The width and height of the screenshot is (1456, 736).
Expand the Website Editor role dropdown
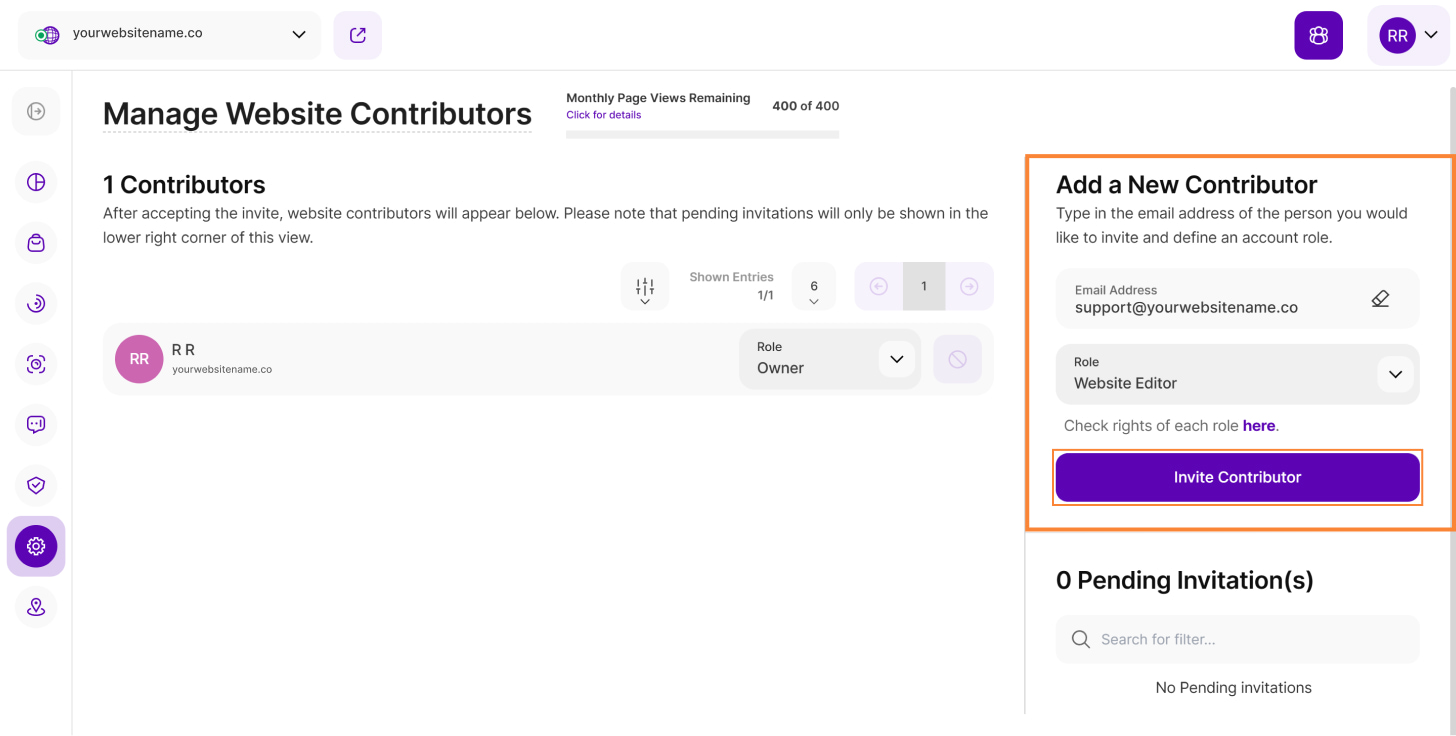pyautogui.click(x=1395, y=375)
